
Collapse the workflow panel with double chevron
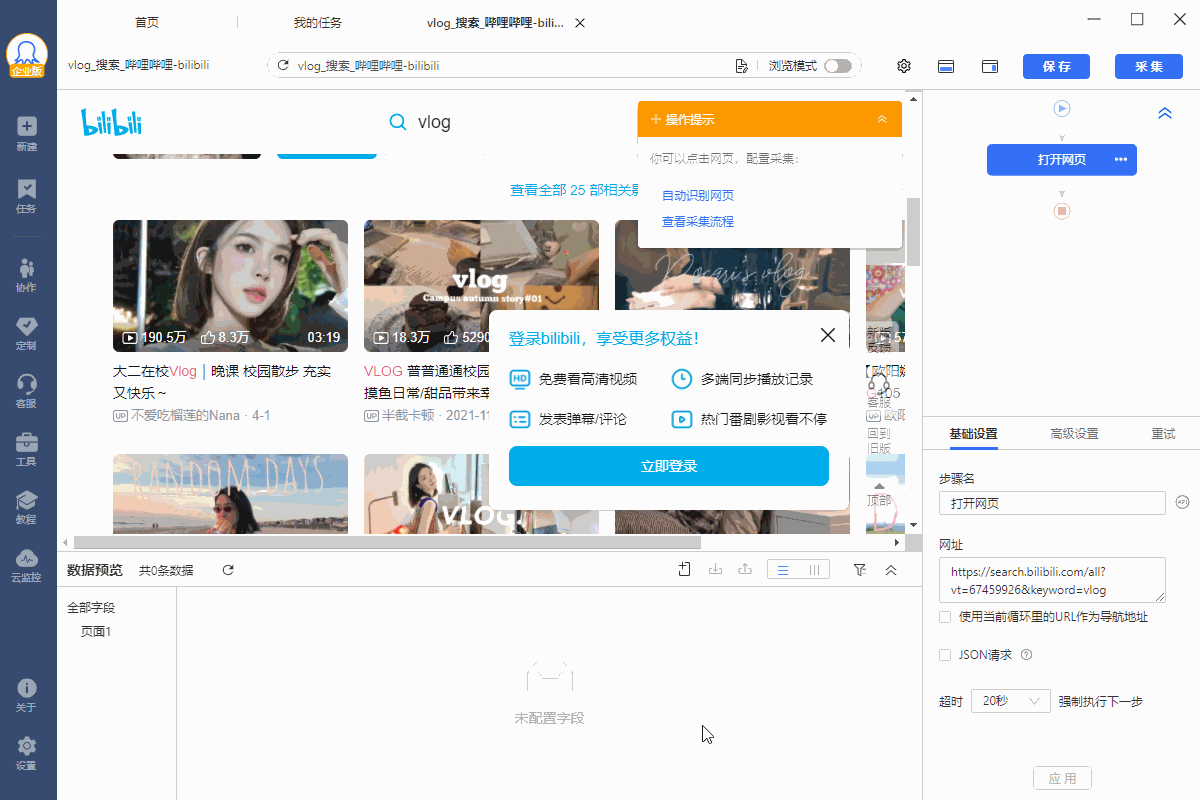[1165, 113]
